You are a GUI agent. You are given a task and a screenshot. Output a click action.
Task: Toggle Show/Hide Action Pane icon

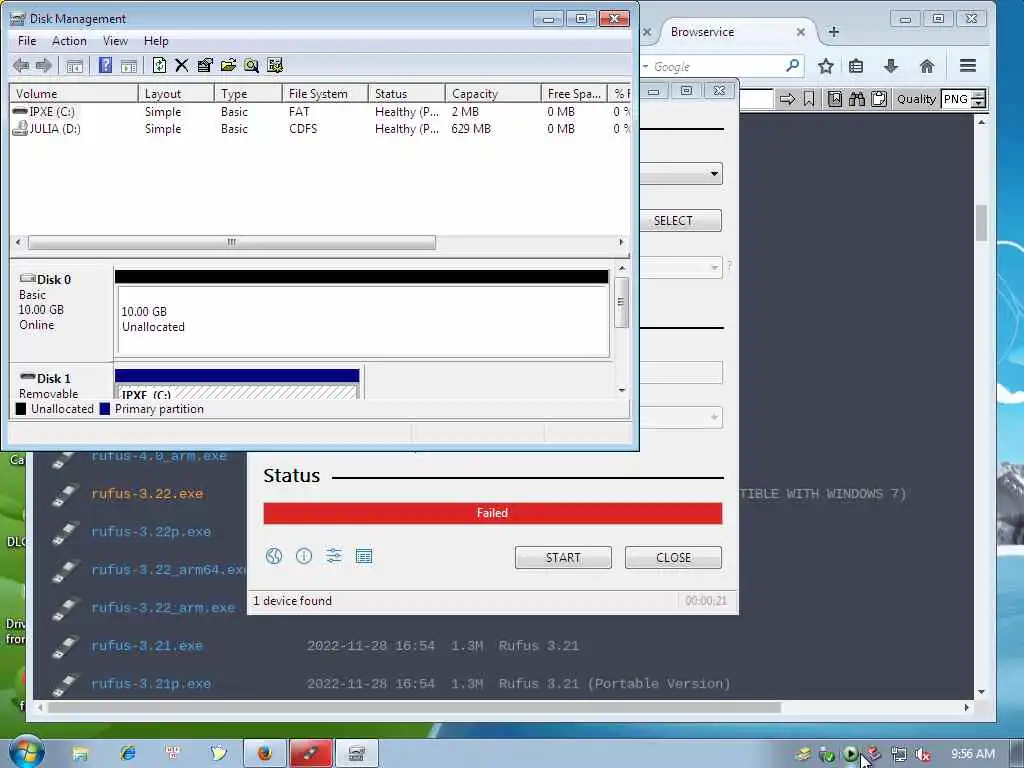pos(129,65)
